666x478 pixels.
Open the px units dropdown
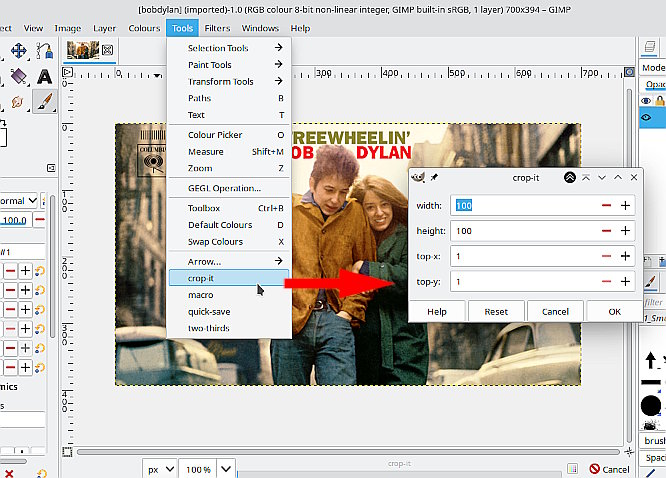point(160,469)
